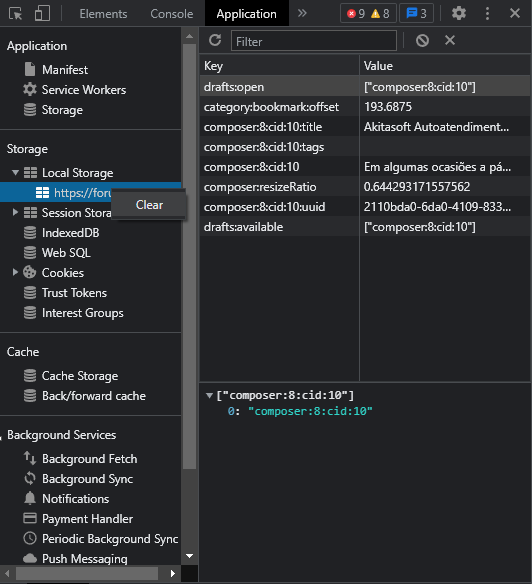Screen dimensions: 532x584
Task: Delete selected entry with X icon
Action: [x=450, y=40]
